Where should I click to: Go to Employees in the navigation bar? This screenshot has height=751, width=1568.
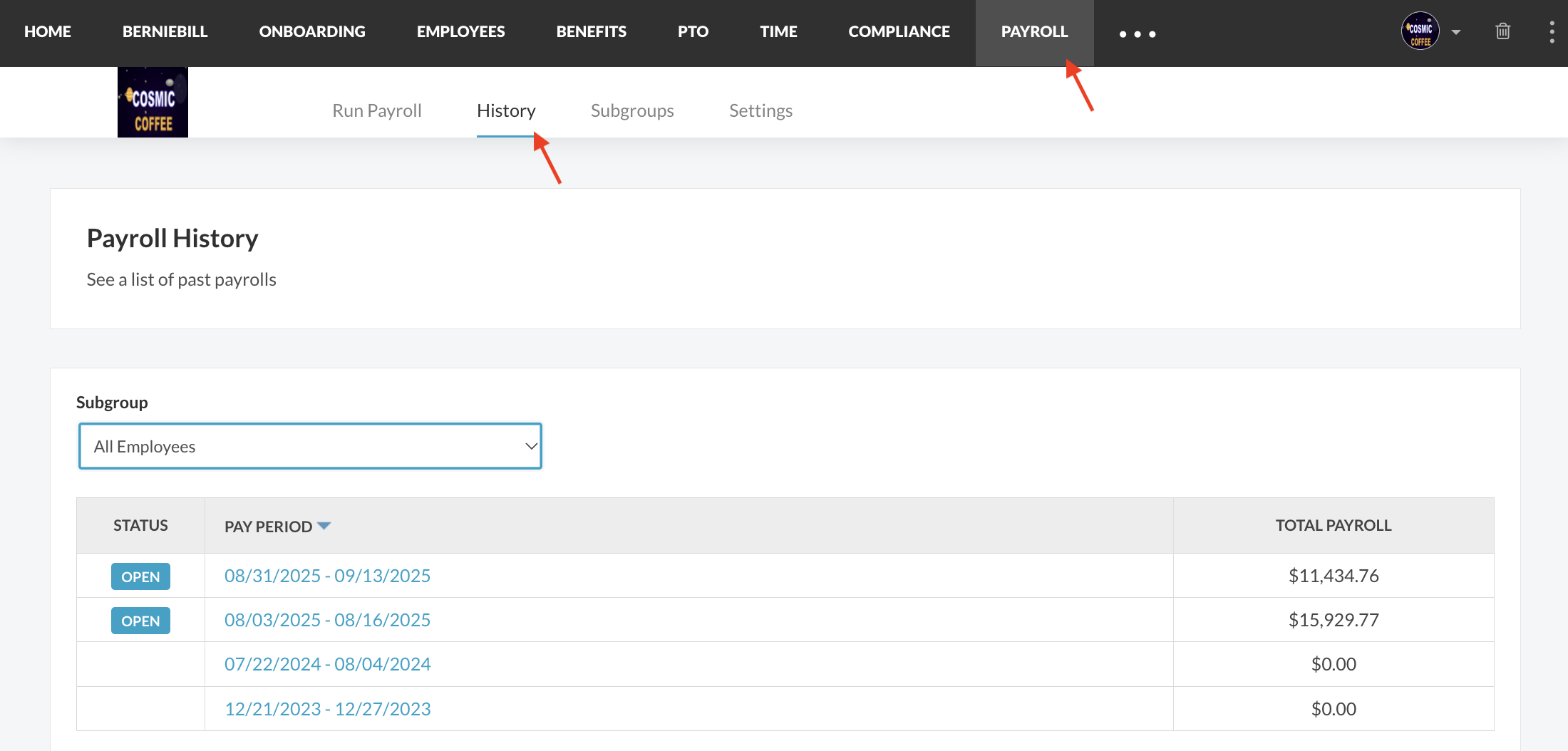point(460,31)
